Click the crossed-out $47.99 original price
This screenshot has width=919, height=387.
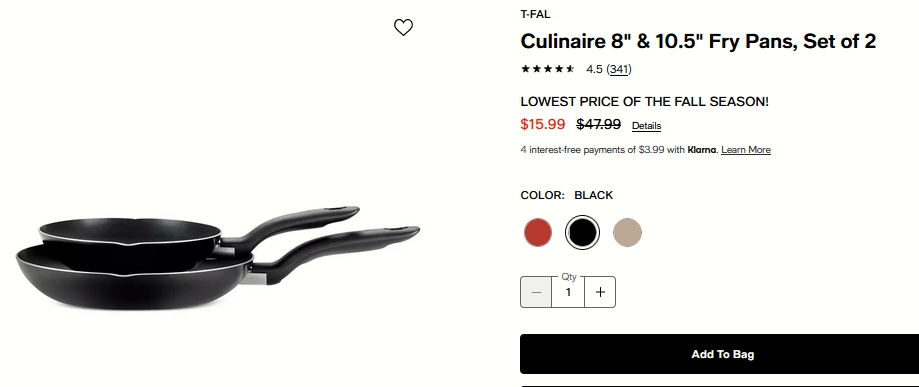[x=598, y=124]
